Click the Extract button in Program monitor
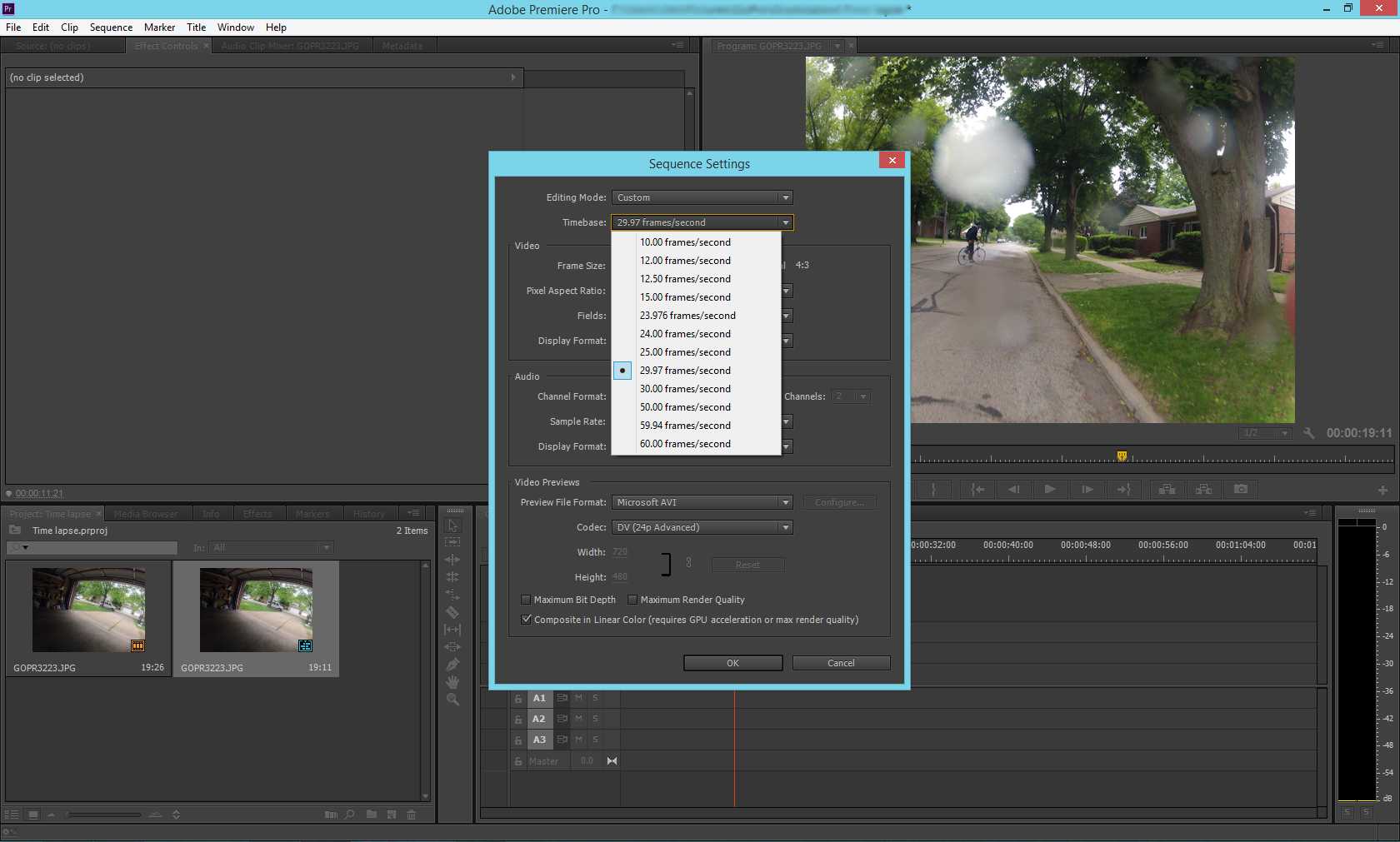The width and height of the screenshot is (1400, 842). click(1204, 490)
